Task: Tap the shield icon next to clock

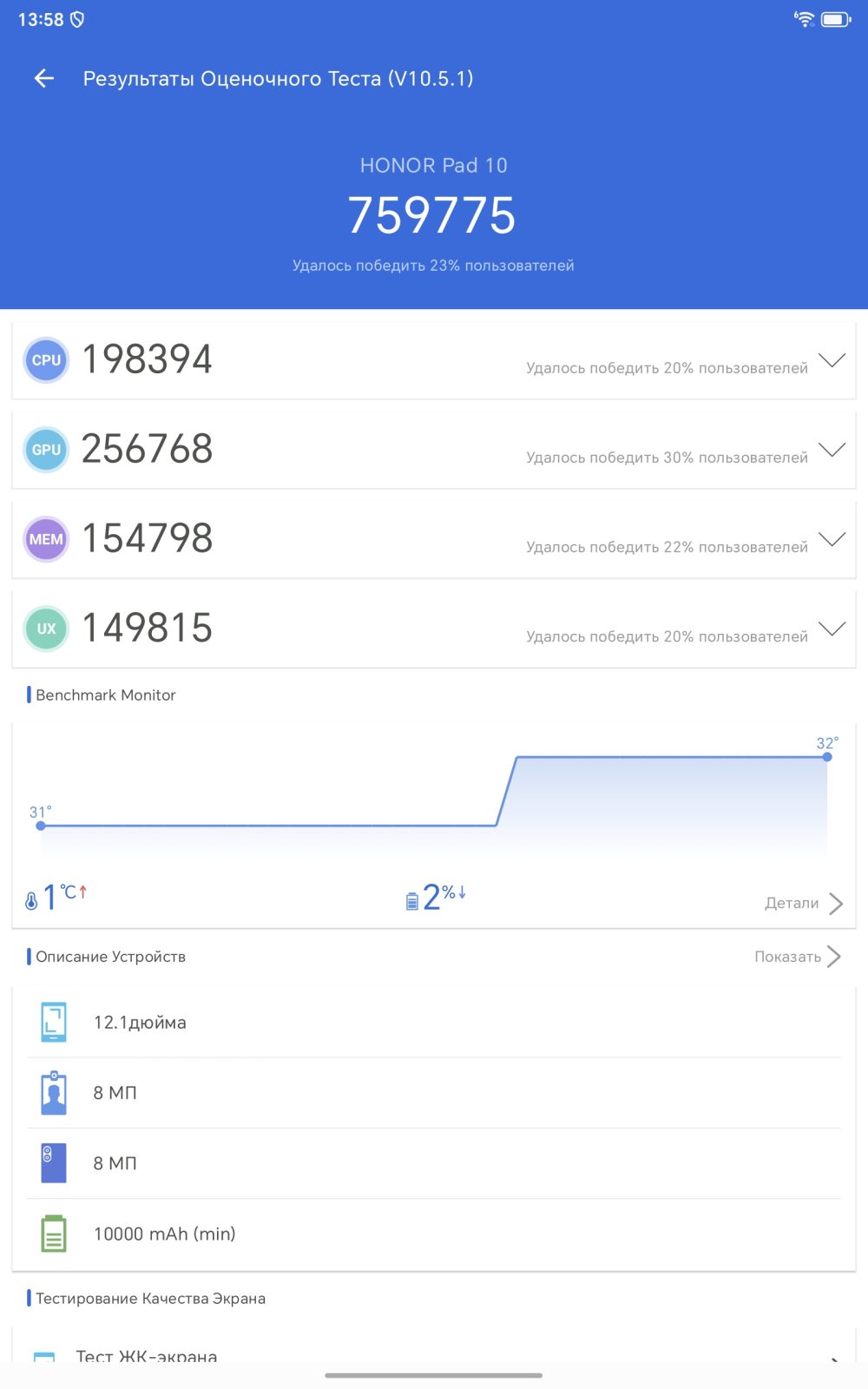Action: tap(77, 19)
